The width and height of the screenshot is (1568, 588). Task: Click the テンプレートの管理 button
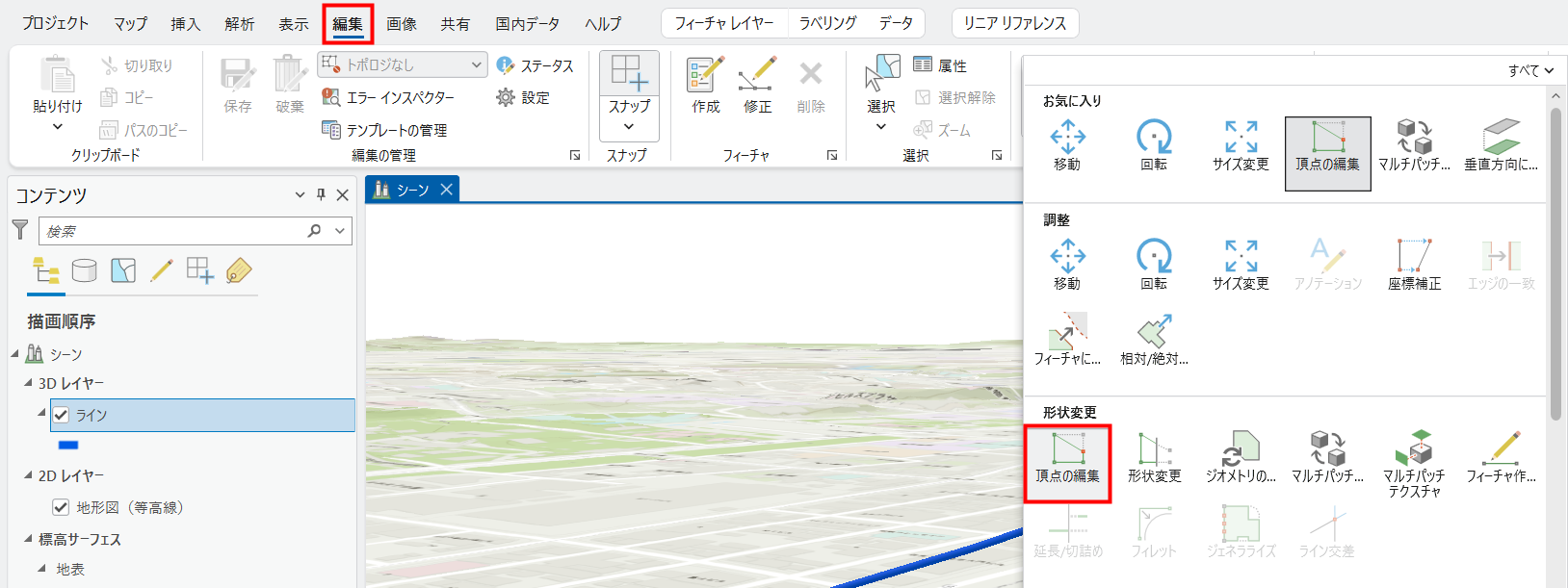[385, 130]
